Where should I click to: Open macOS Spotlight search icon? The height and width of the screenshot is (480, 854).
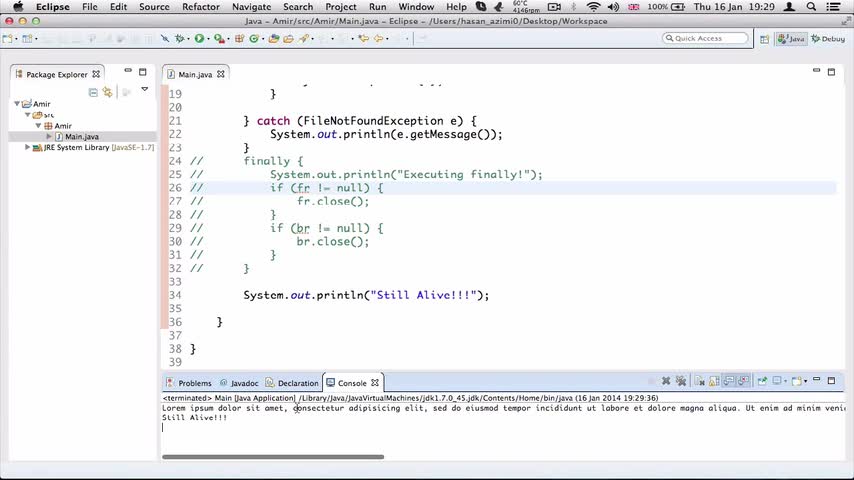[811, 7]
